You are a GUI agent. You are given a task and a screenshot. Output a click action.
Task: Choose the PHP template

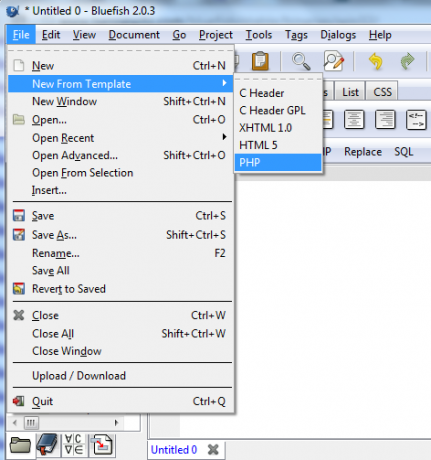(x=278, y=162)
